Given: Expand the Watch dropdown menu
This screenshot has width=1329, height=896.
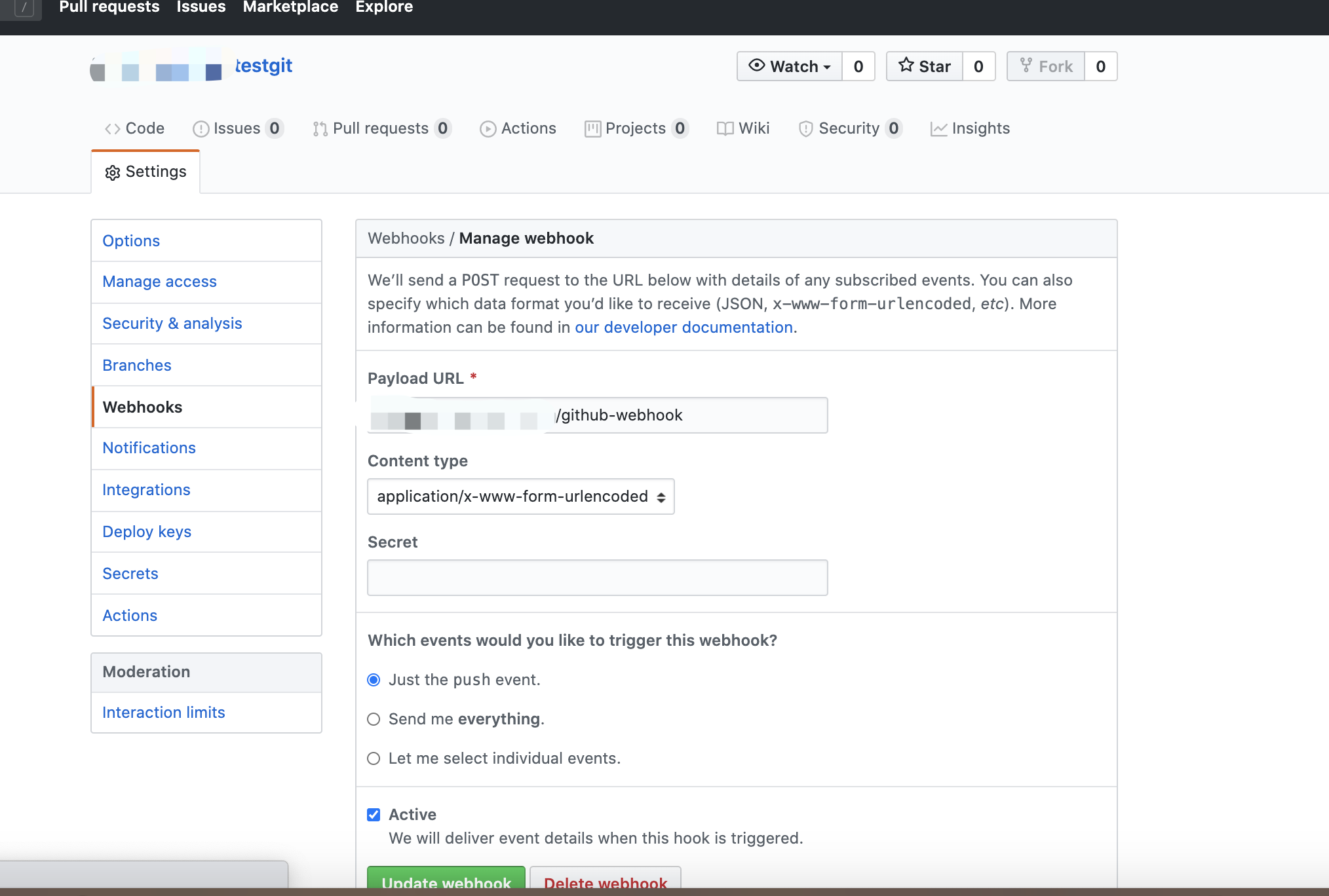Looking at the screenshot, I should click(x=790, y=66).
